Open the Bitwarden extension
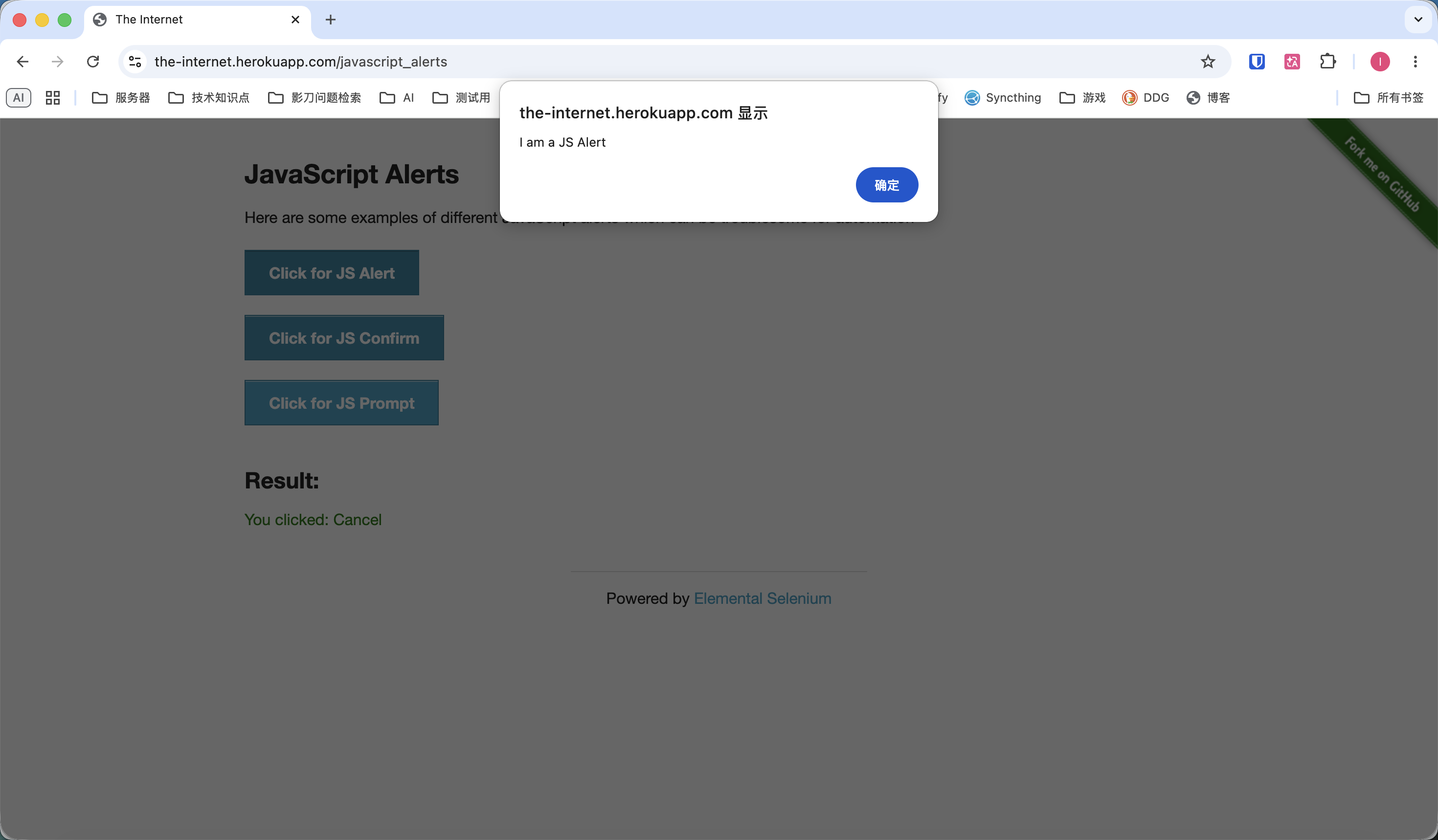 pos(1257,62)
